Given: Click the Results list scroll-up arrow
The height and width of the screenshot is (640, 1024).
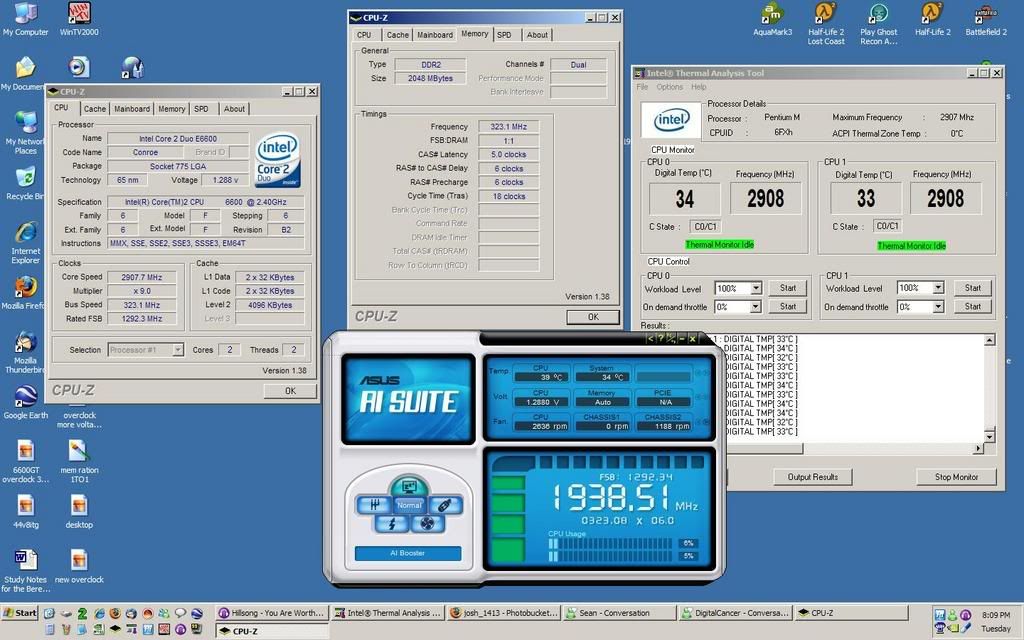Looking at the screenshot, I should [989, 340].
